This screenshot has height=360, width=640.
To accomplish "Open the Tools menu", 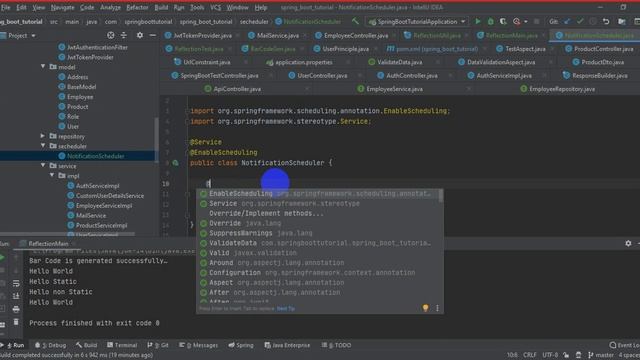I will tap(197, 7).
